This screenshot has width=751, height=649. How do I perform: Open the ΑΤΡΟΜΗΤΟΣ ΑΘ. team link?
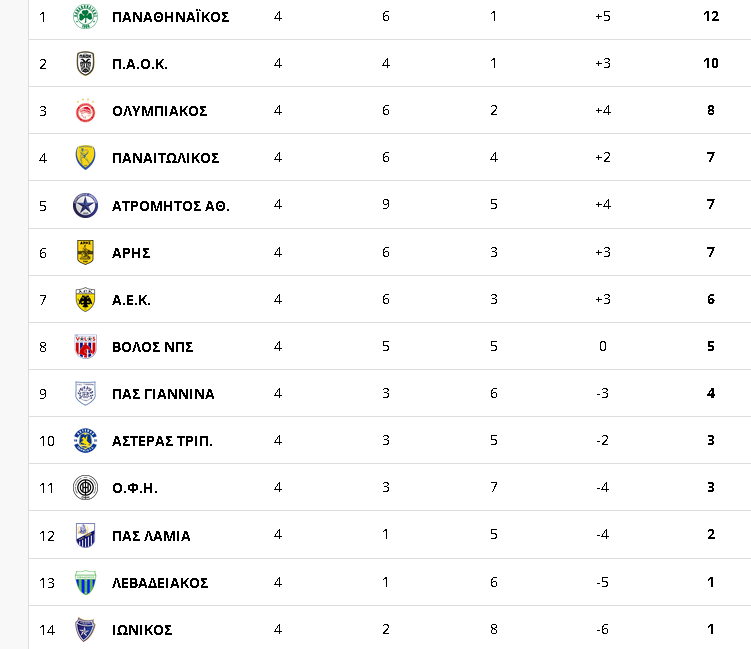(171, 206)
